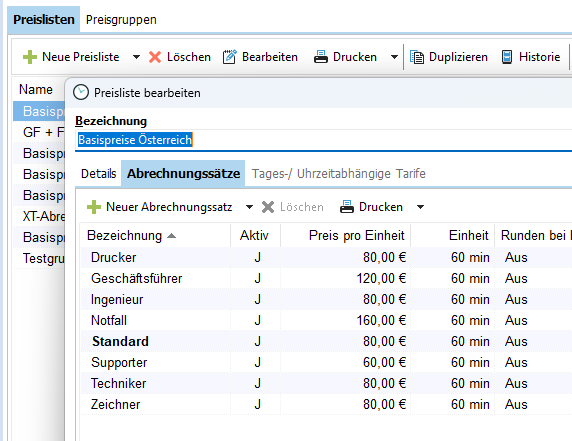This screenshot has width=572, height=441.
Task: Select the Notfall row
Action: pos(326,321)
